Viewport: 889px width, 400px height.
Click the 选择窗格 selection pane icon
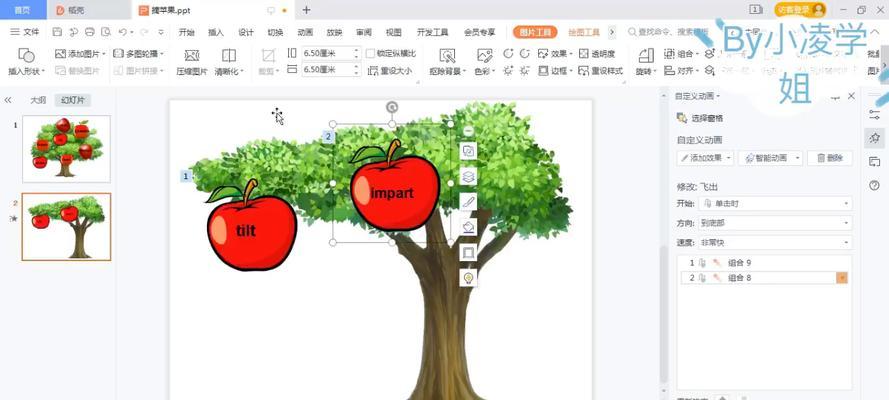point(682,118)
